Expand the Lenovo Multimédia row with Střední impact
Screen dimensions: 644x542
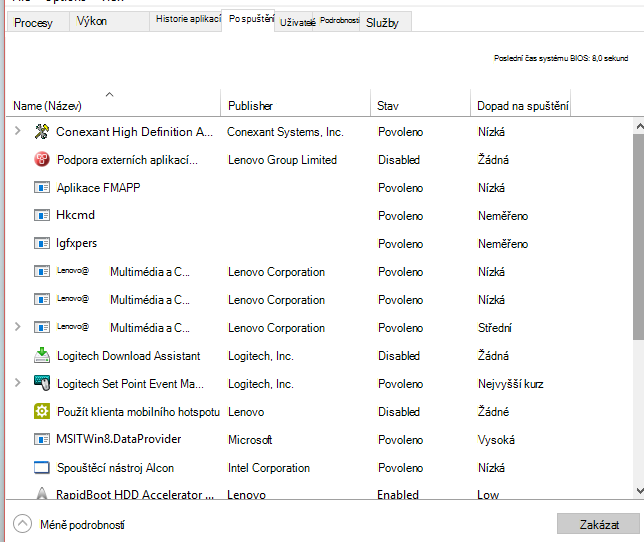tap(17, 327)
